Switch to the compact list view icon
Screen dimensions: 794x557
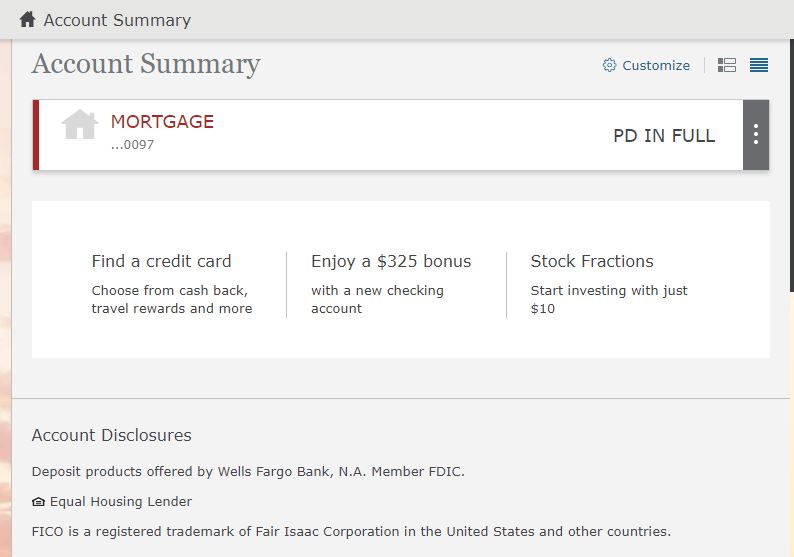[759, 65]
